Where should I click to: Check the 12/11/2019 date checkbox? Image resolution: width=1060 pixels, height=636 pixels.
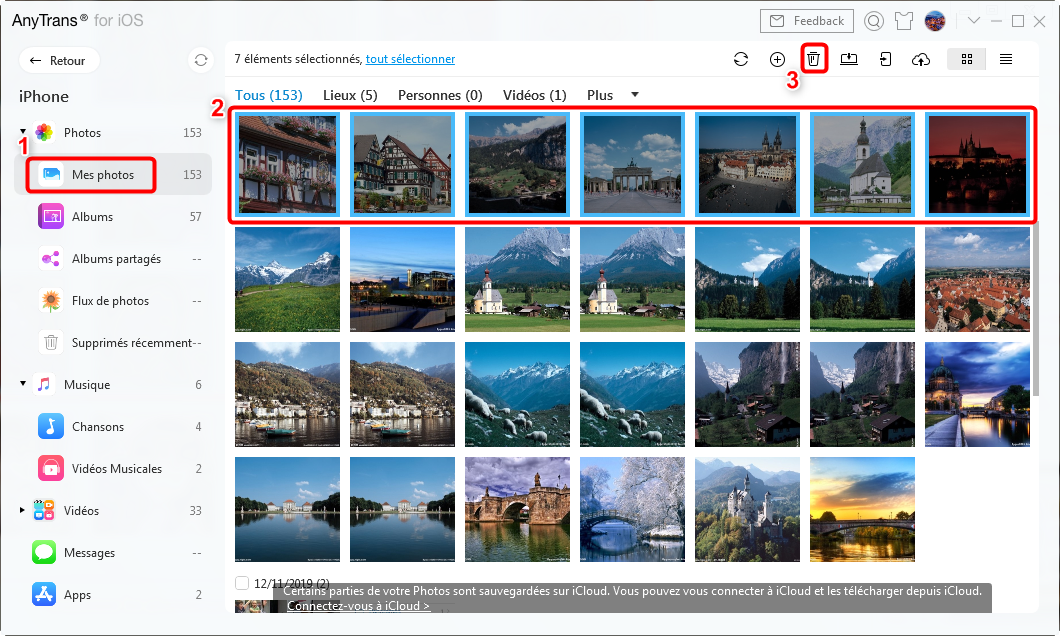(x=241, y=583)
